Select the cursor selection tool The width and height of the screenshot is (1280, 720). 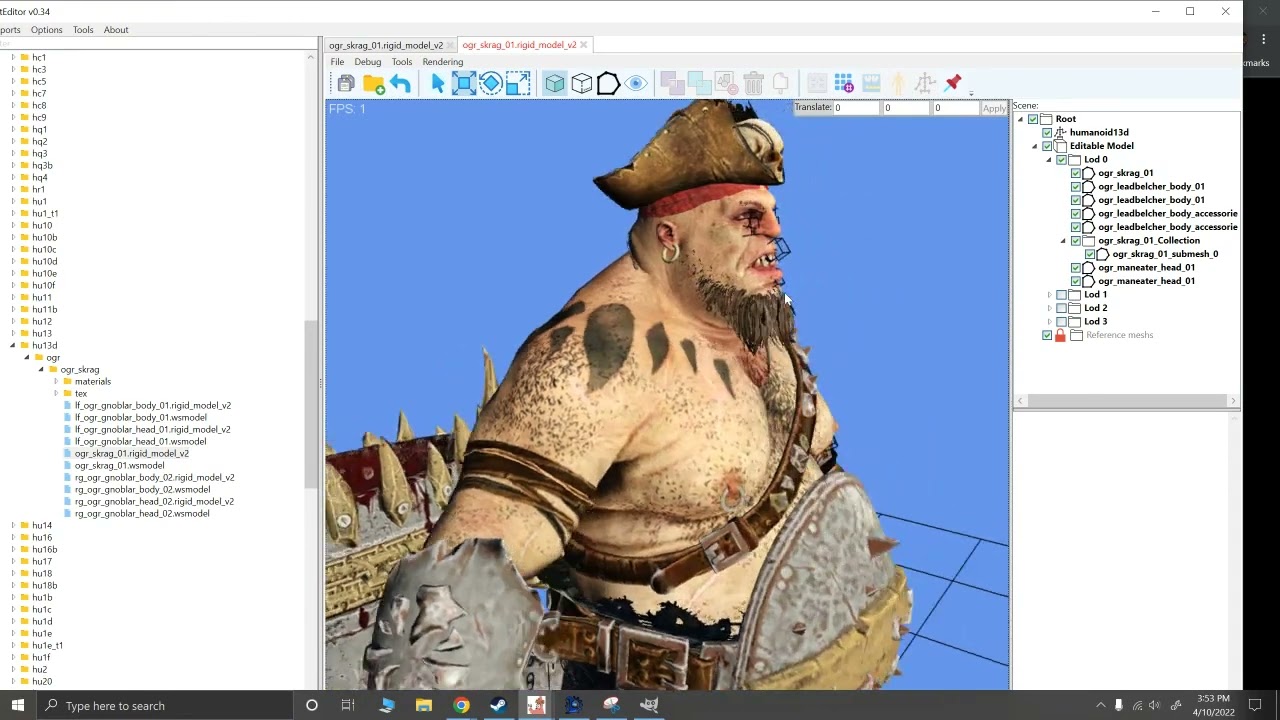pos(437,84)
